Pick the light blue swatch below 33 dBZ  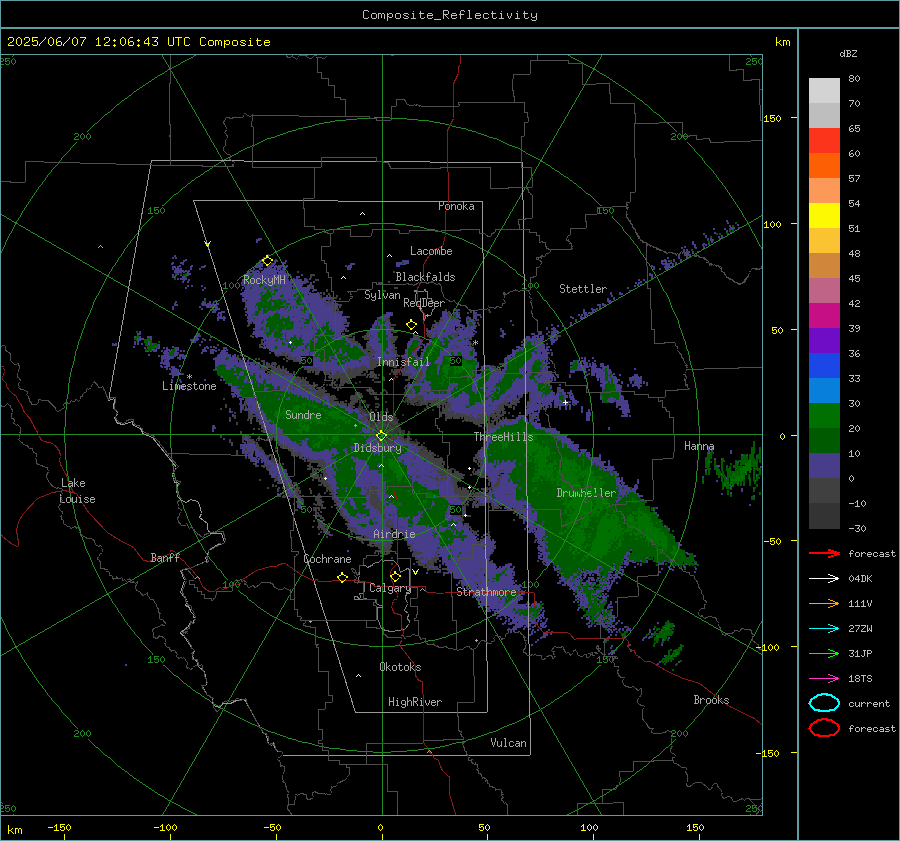click(824, 391)
